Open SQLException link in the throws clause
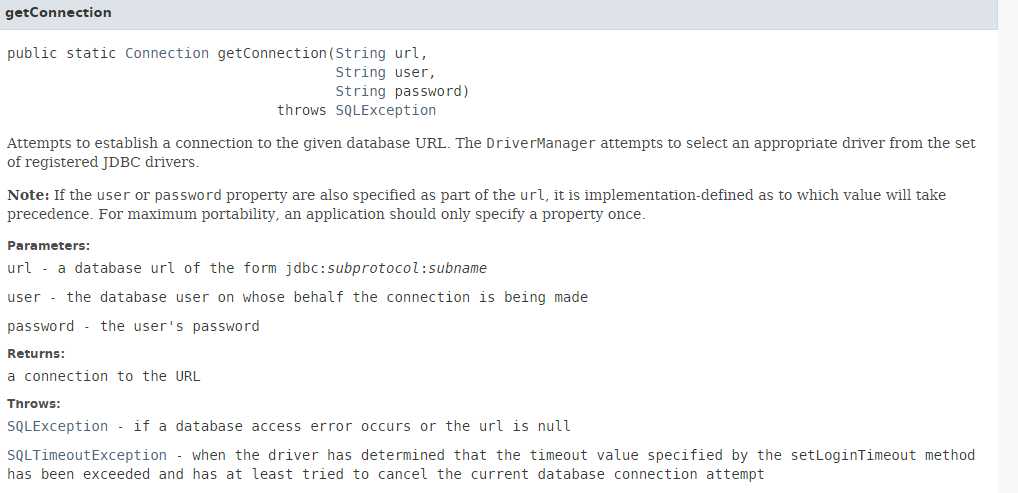Screen dimensions: 1018x493 pos(386,110)
